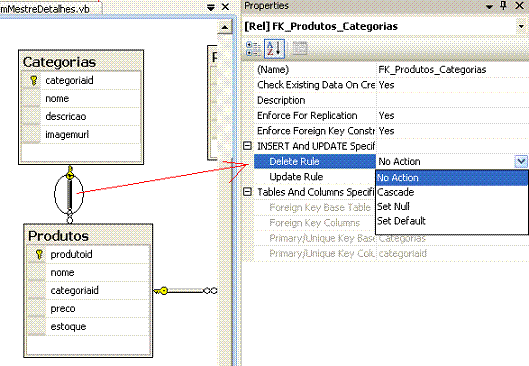
Task: Choose No Action in the dropdown list
Action: click(452, 178)
